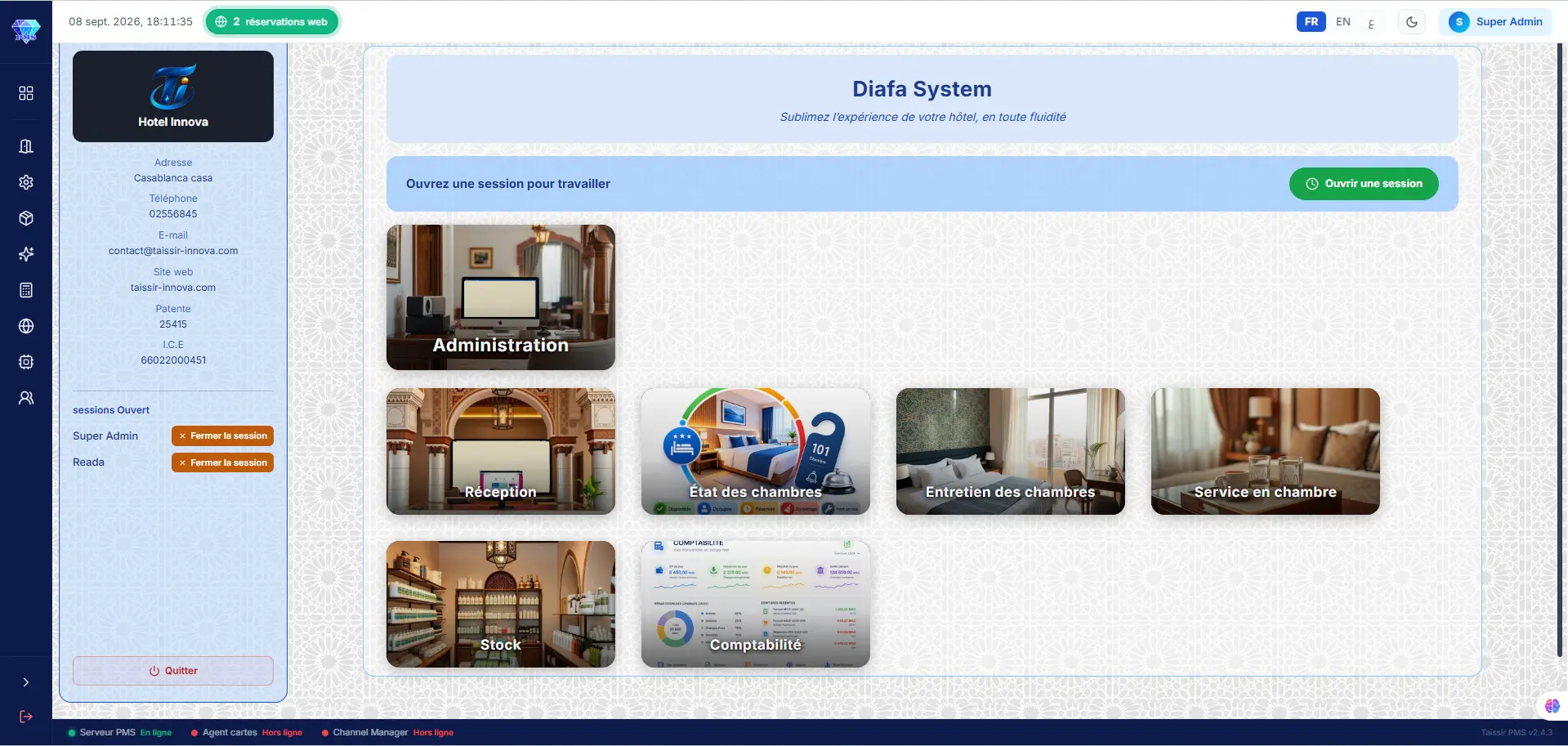This screenshot has height=746, width=1568.
Task: Click the phone number 02556845
Action: [x=173, y=214]
